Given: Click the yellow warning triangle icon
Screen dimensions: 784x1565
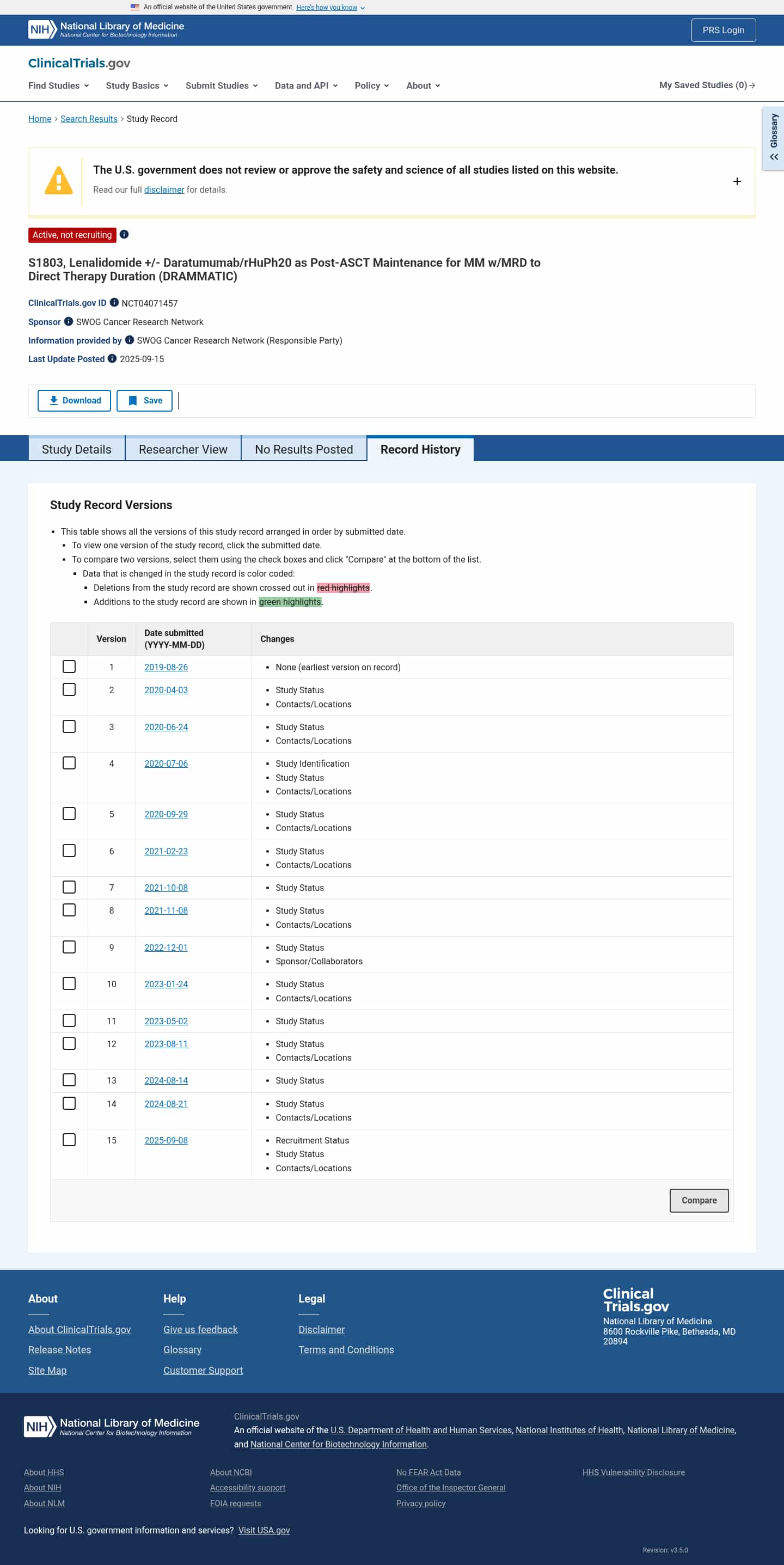Looking at the screenshot, I should coord(59,180).
